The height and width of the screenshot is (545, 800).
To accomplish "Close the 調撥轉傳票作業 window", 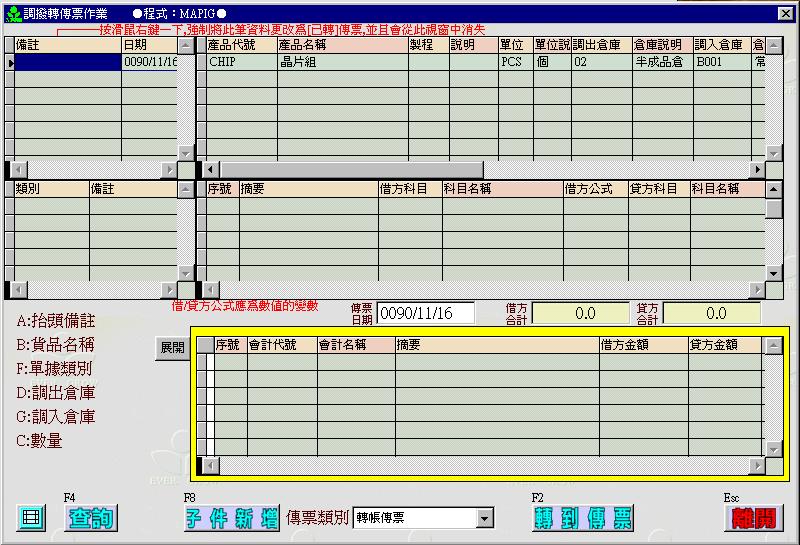I will tap(785, 13).
